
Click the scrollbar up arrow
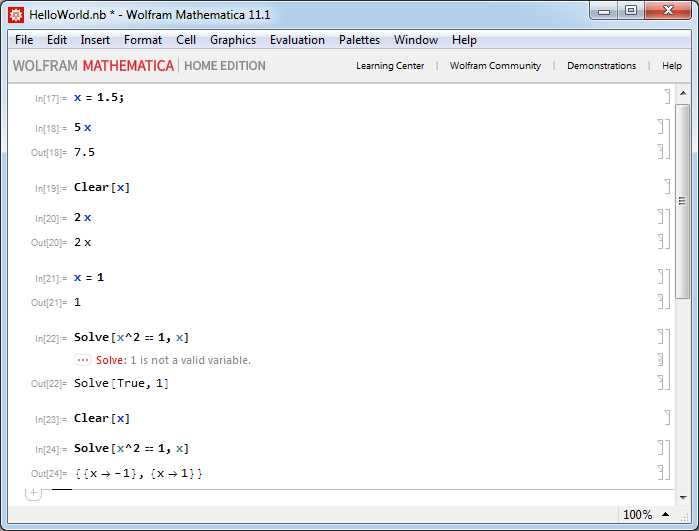[x=683, y=93]
